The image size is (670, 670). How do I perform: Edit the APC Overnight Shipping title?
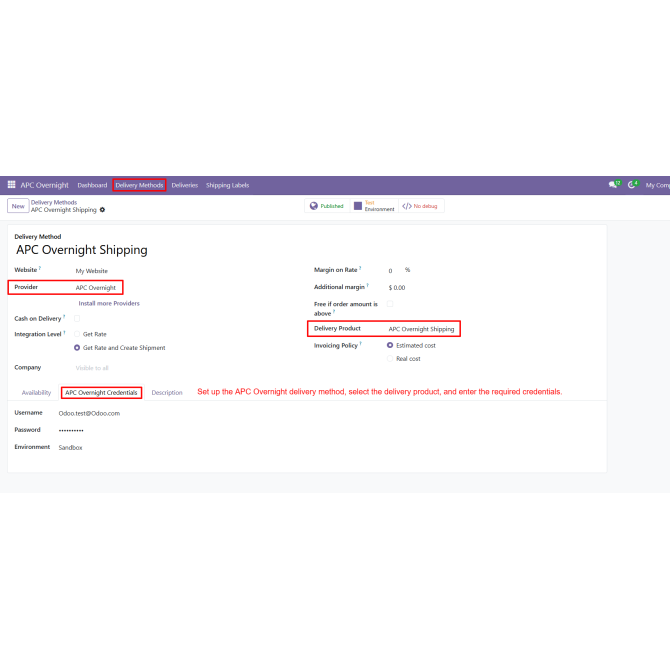82,250
